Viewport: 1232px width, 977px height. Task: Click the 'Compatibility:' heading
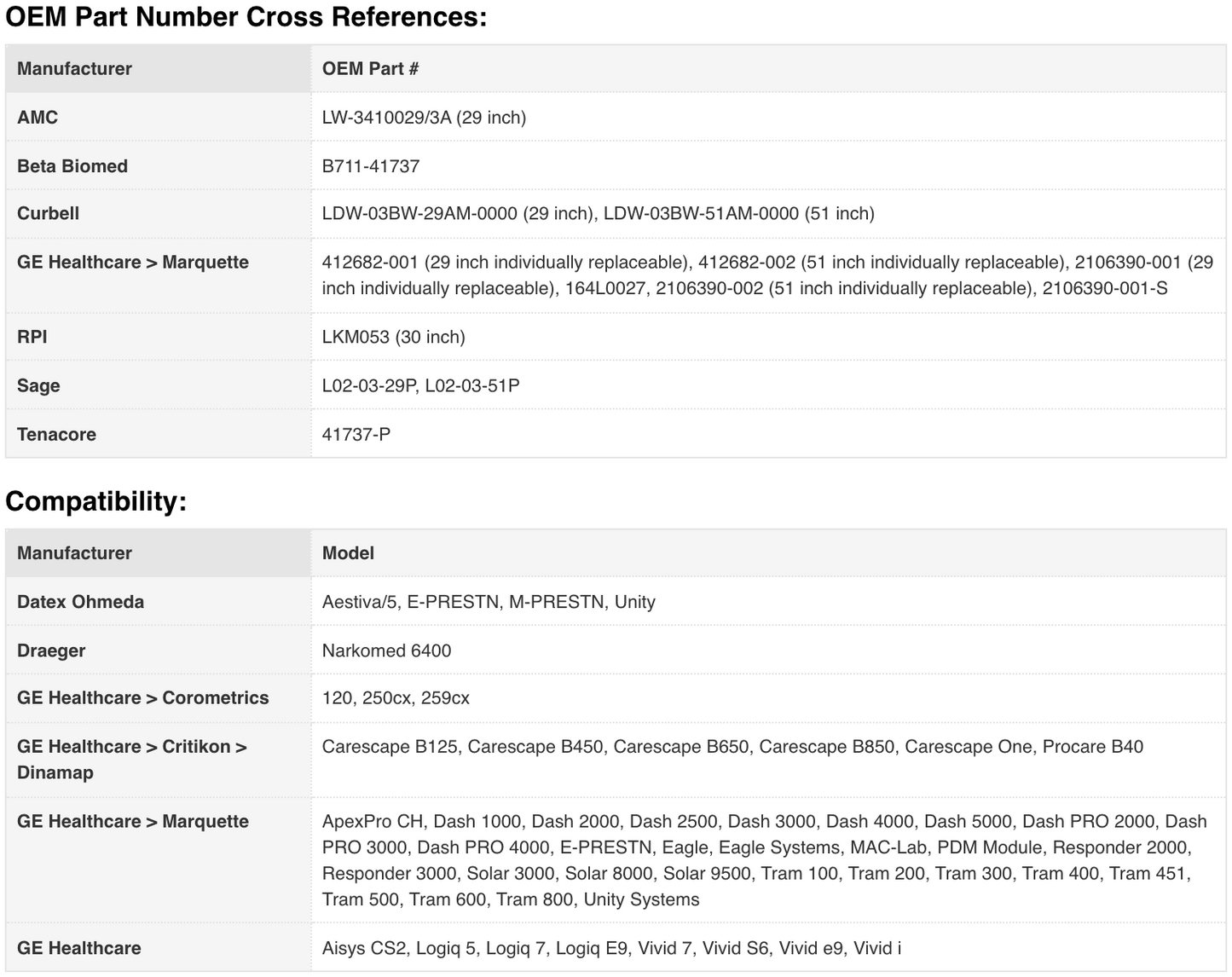point(95,501)
